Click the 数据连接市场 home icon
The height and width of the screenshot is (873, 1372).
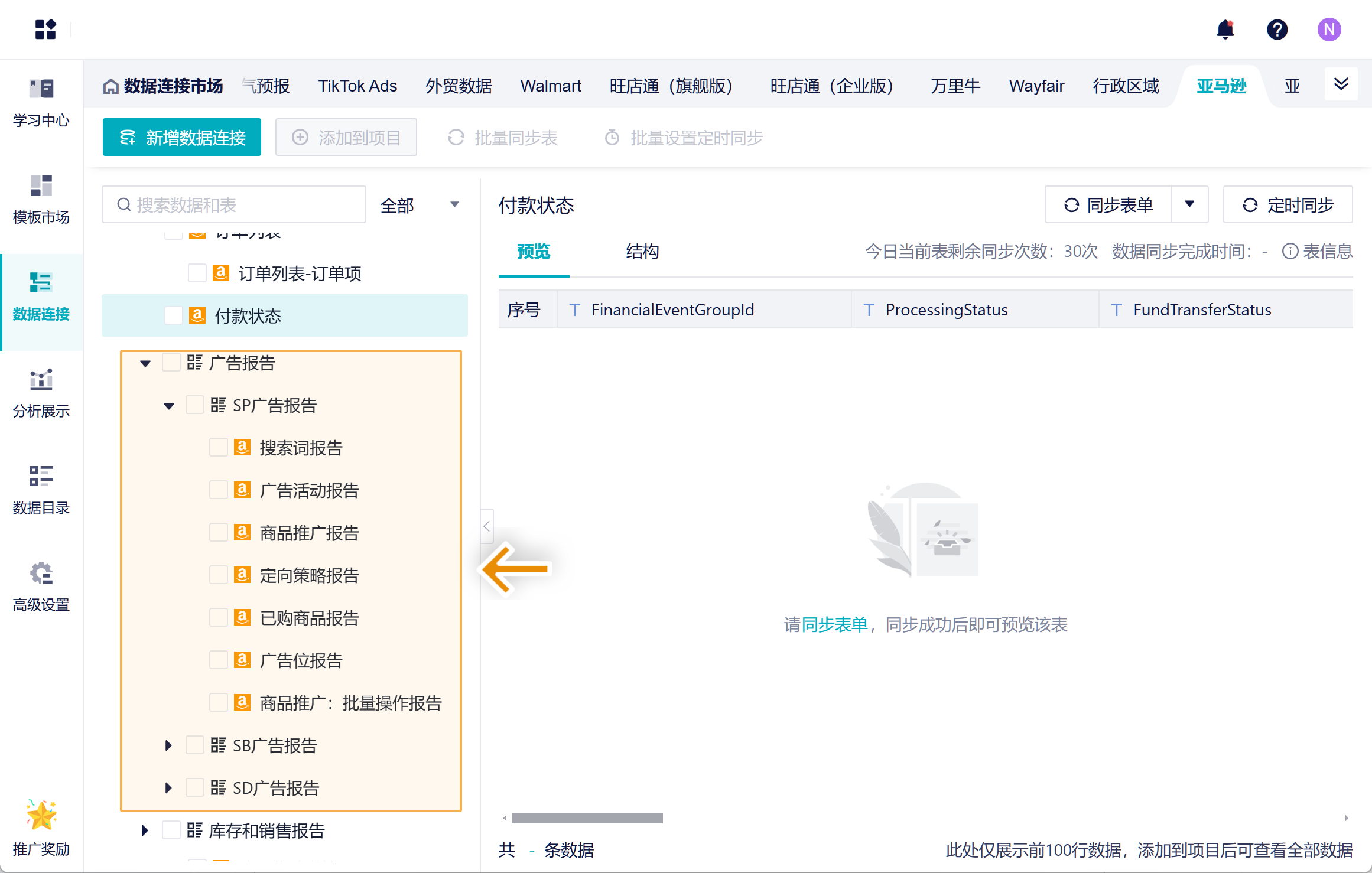click(x=110, y=86)
